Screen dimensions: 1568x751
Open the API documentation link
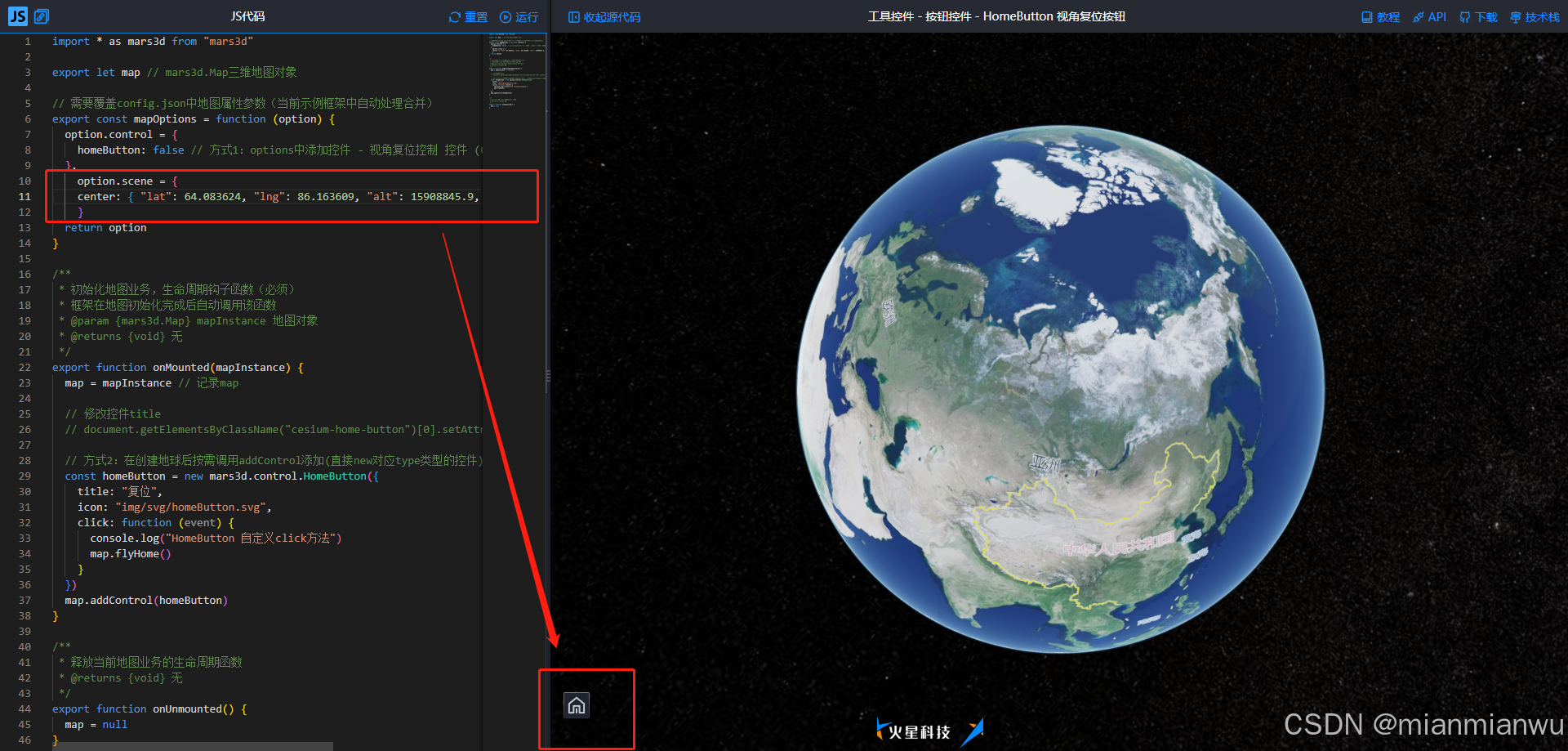click(x=1430, y=16)
